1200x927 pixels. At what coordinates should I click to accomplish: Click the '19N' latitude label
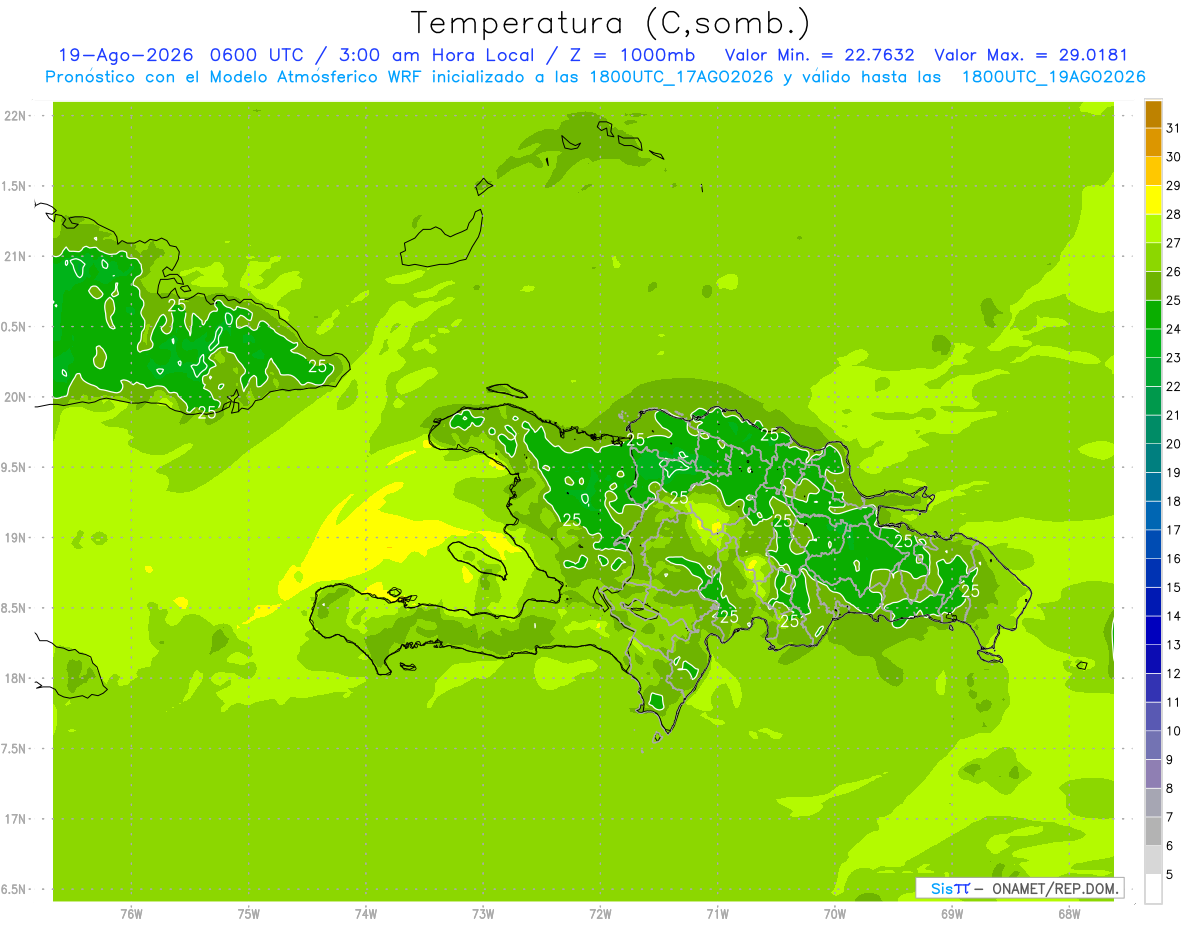click(14, 538)
